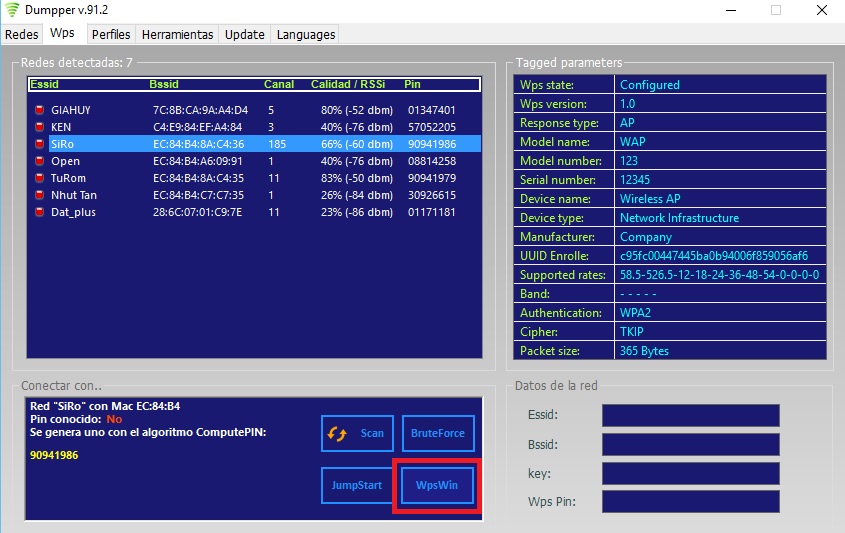Click the red lock icon beside GIAHUY
The image size is (845, 533).
39,110
